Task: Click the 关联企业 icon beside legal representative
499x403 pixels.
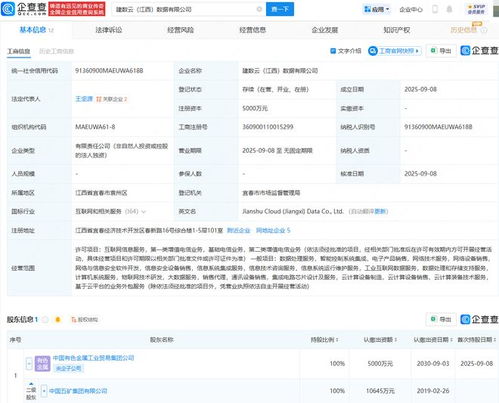Action: [x=99, y=99]
